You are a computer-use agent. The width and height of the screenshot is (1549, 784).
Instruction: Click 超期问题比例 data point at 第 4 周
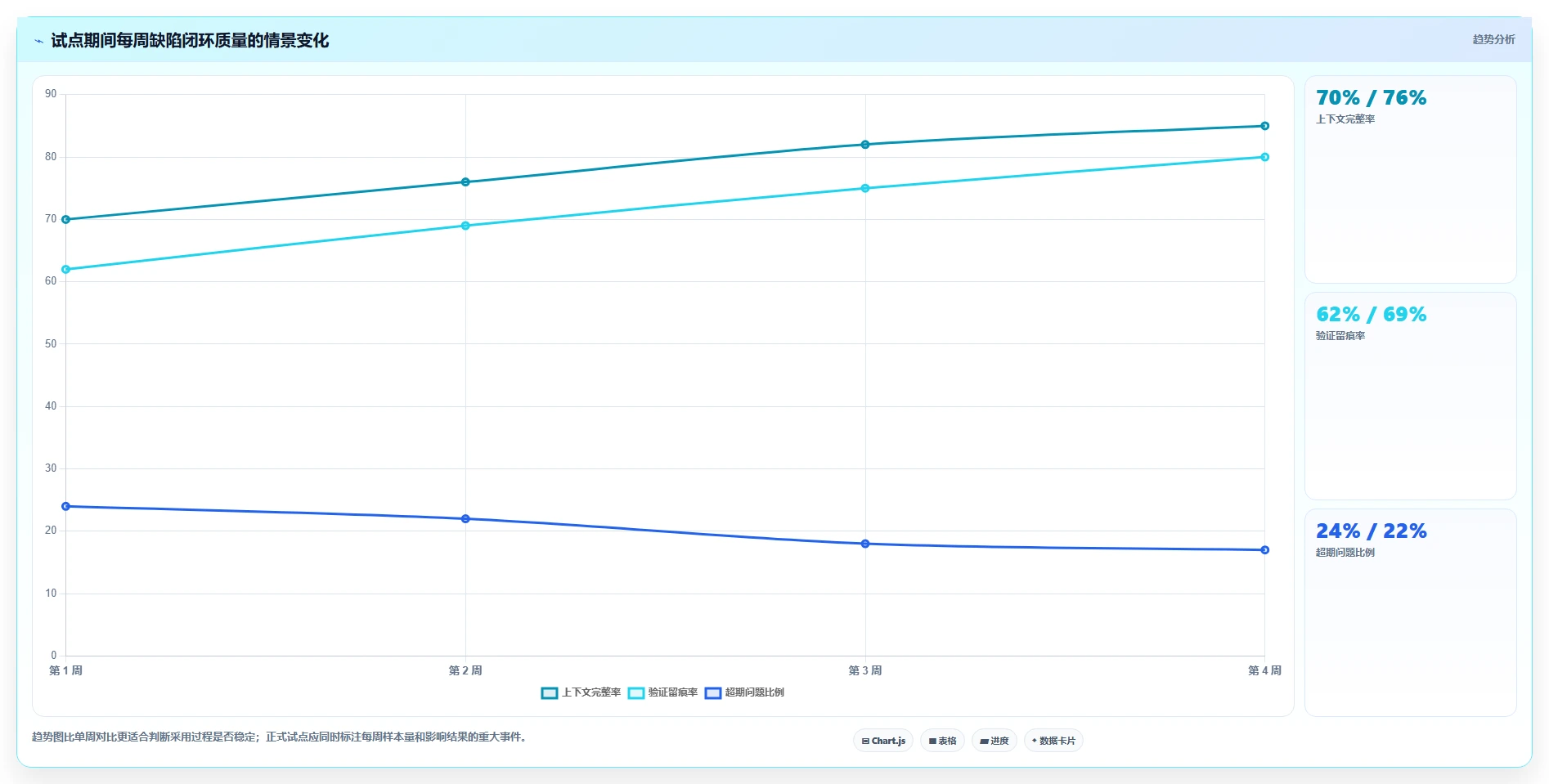pos(1264,550)
